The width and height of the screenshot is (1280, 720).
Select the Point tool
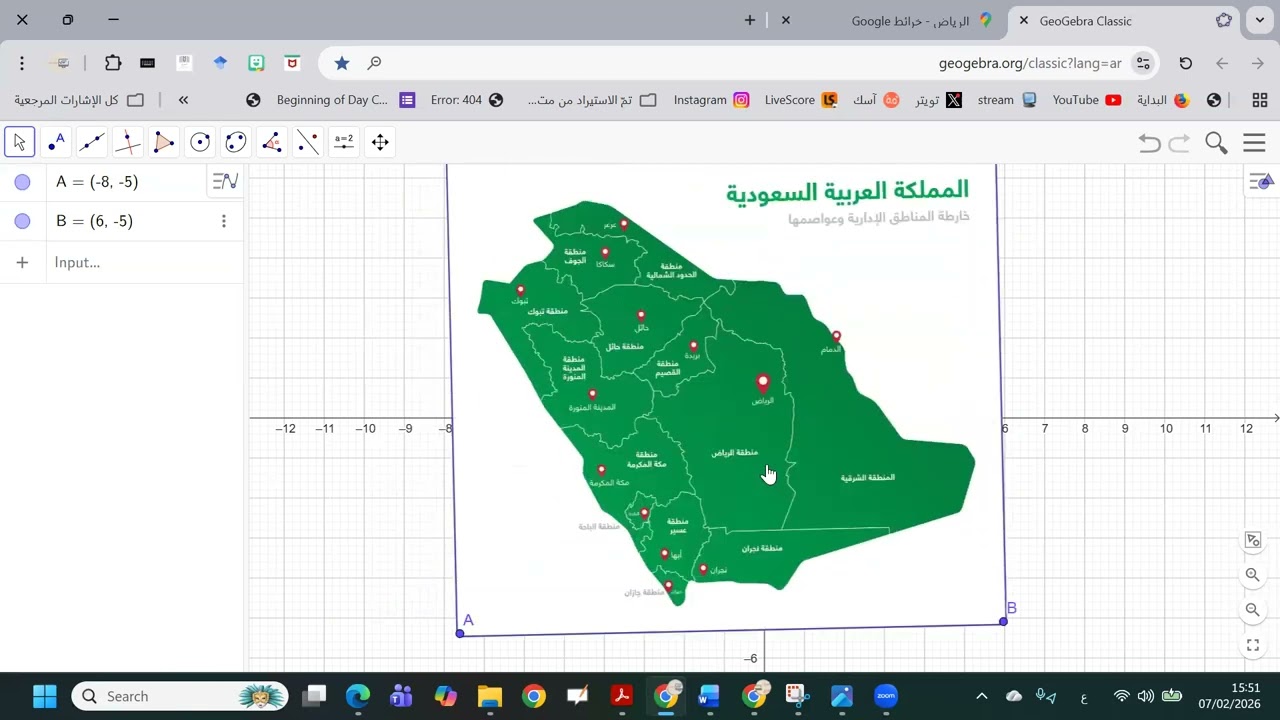(x=56, y=142)
